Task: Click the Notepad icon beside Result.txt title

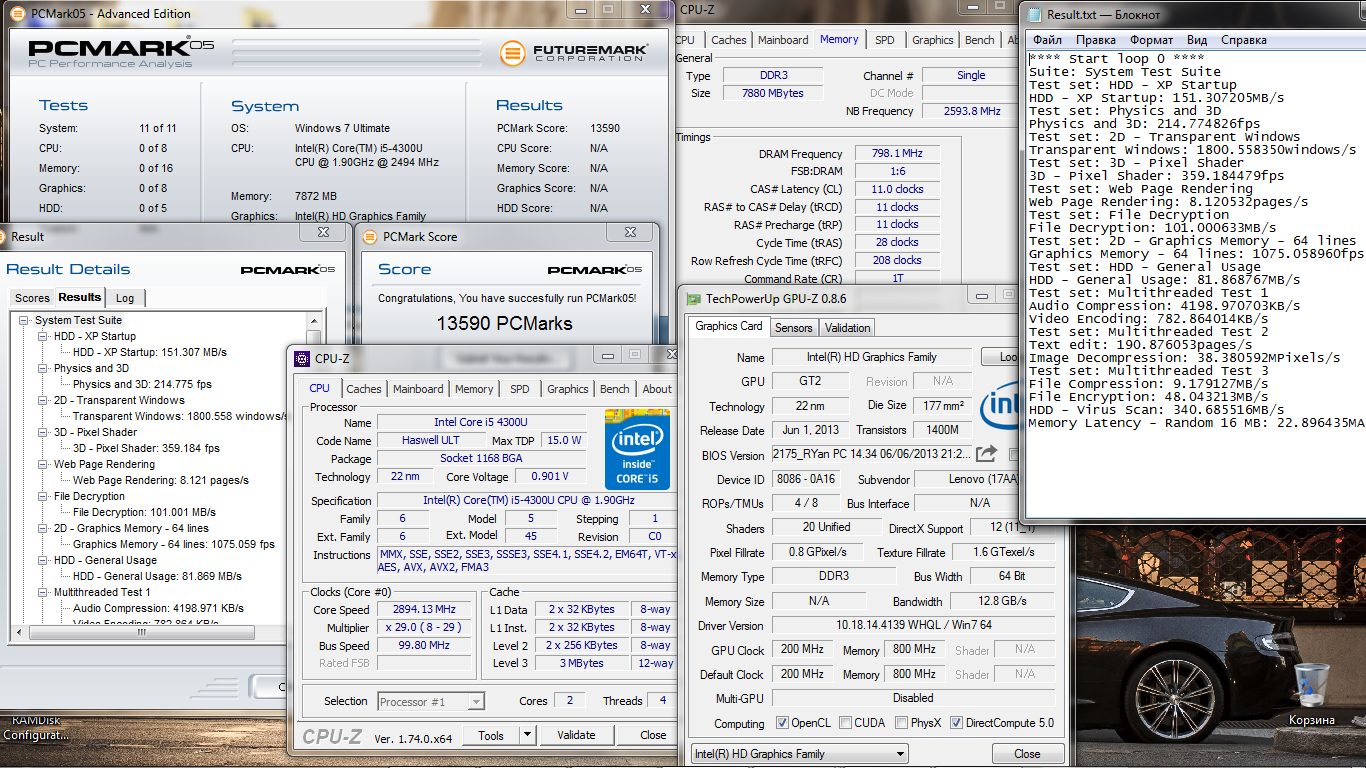Action: click(1033, 14)
